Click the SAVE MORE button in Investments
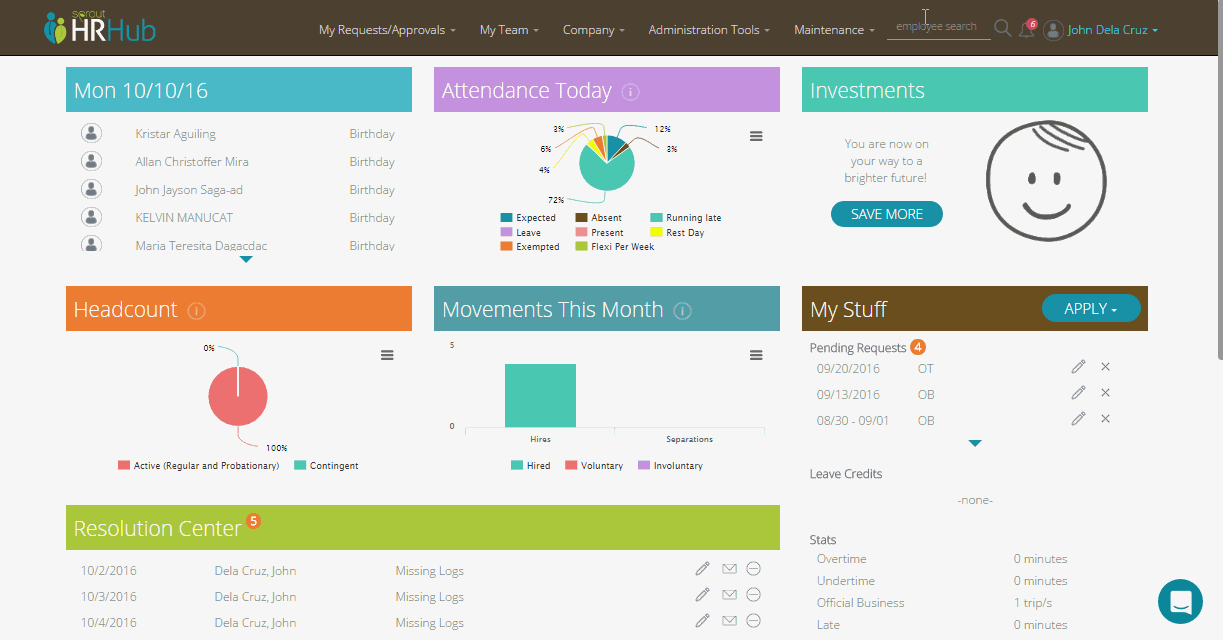 (886, 213)
